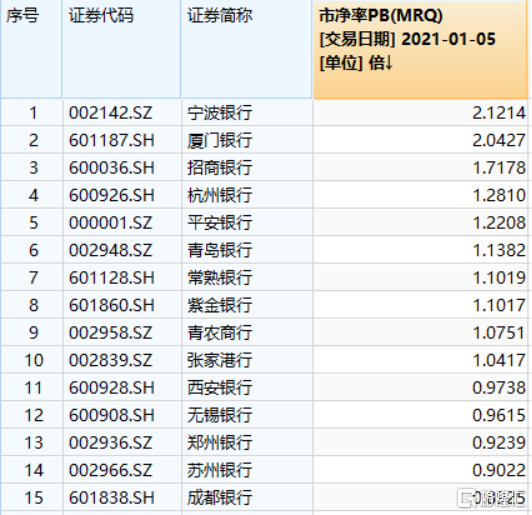Click the PB value 1.7178

point(499,168)
